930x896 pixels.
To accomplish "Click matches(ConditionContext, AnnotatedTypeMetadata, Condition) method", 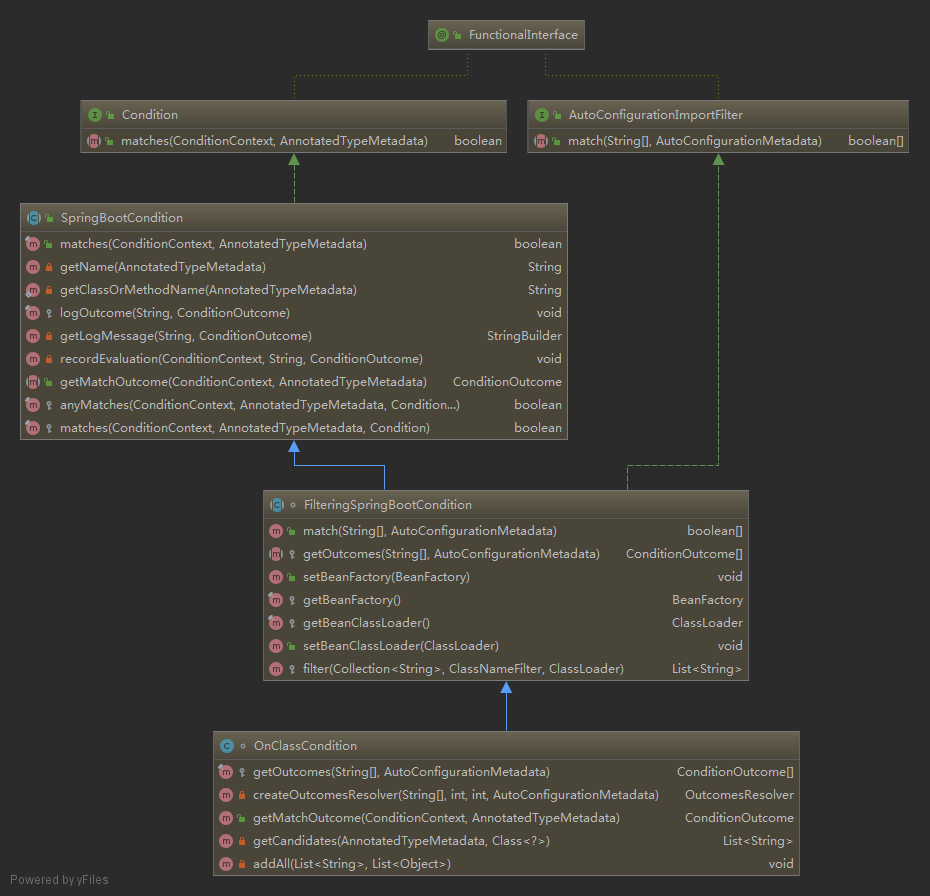I will click(244, 428).
